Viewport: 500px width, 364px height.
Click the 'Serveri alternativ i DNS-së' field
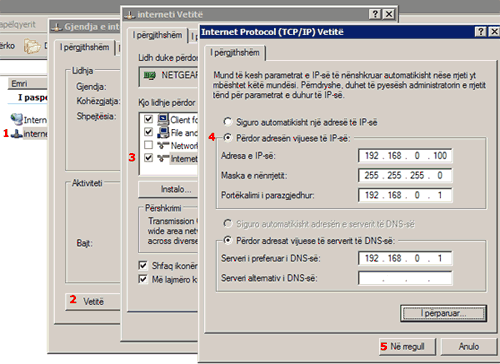click(x=405, y=278)
